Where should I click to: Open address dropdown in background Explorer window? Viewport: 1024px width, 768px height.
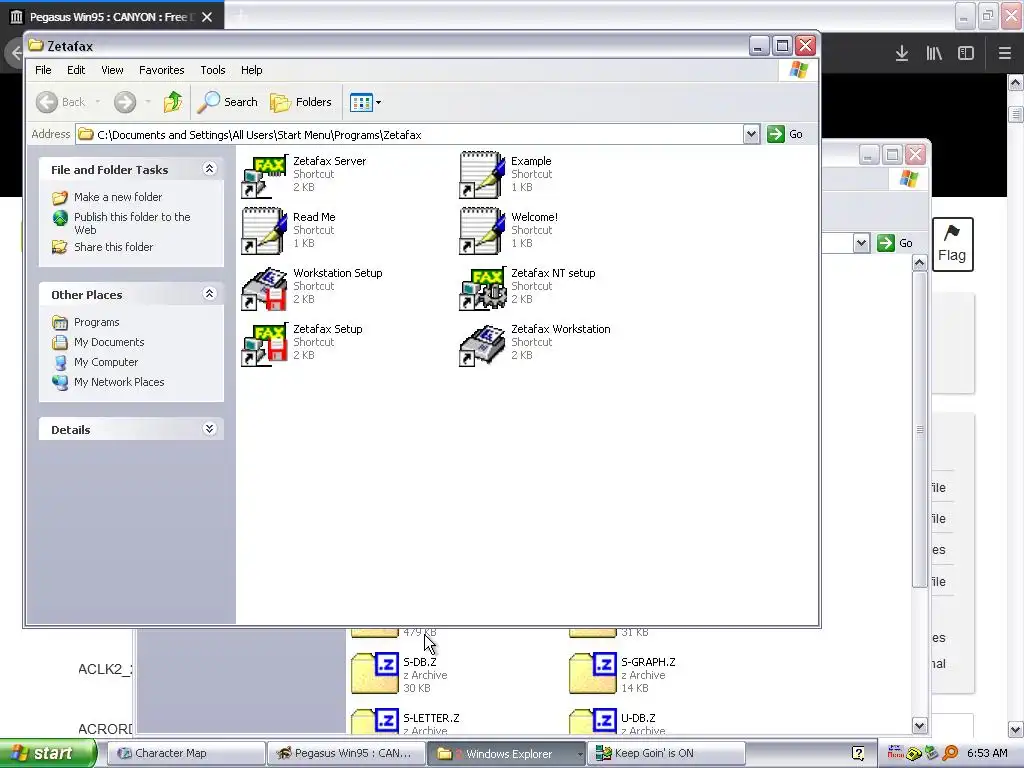861,243
